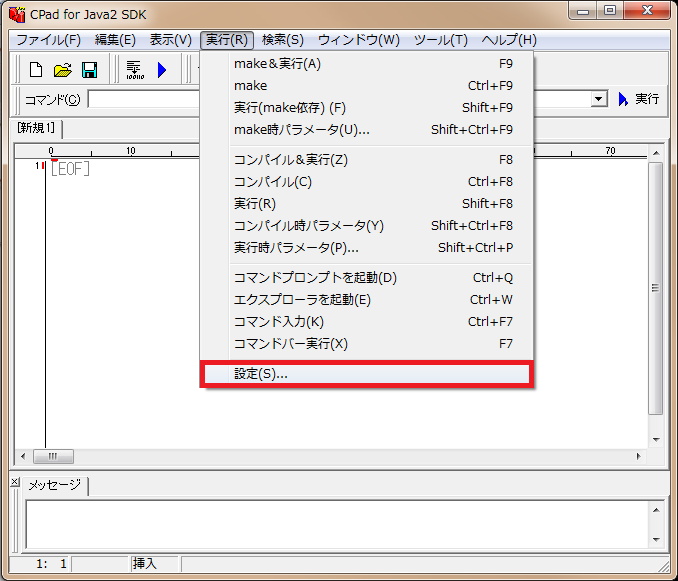This screenshot has height=581, width=678.
Task: Click editor vertical scrollbar down arrow
Action: [656, 440]
